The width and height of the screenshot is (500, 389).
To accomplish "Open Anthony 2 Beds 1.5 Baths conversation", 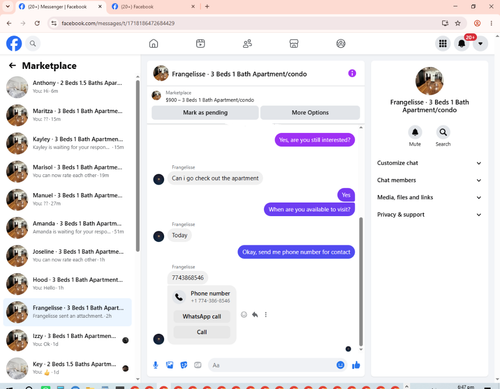I will point(67,87).
